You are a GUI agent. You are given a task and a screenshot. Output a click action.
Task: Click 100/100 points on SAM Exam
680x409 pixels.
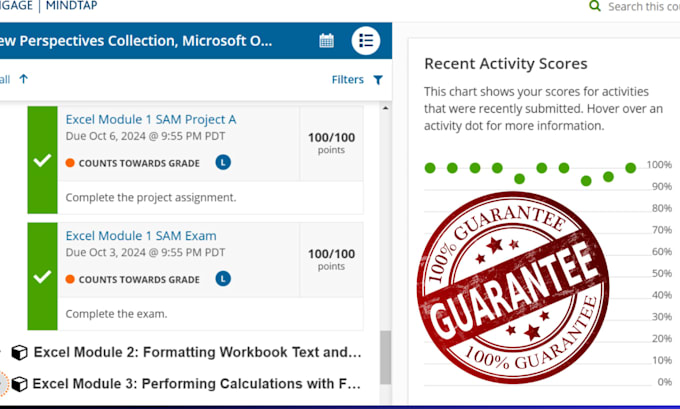[331, 259]
